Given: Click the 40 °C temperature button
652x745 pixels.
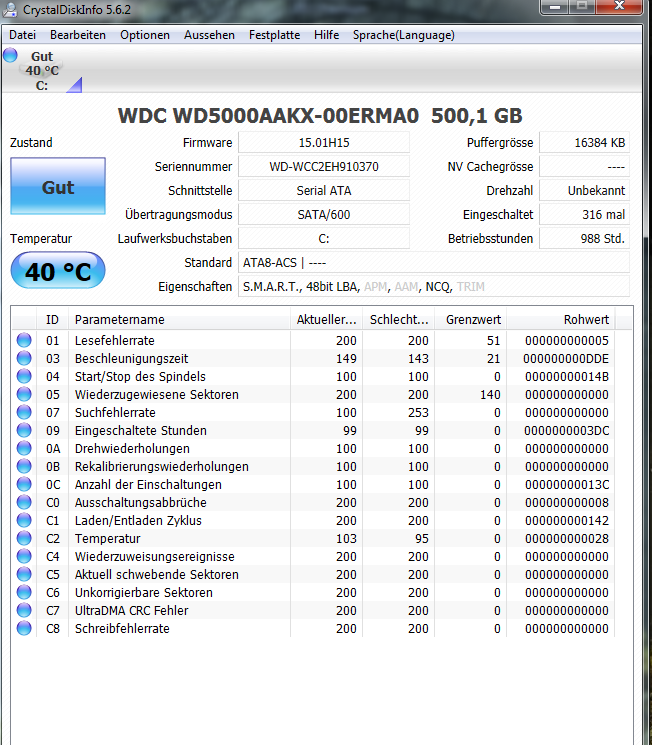Looking at the screenshot, I should click(58, 270).
